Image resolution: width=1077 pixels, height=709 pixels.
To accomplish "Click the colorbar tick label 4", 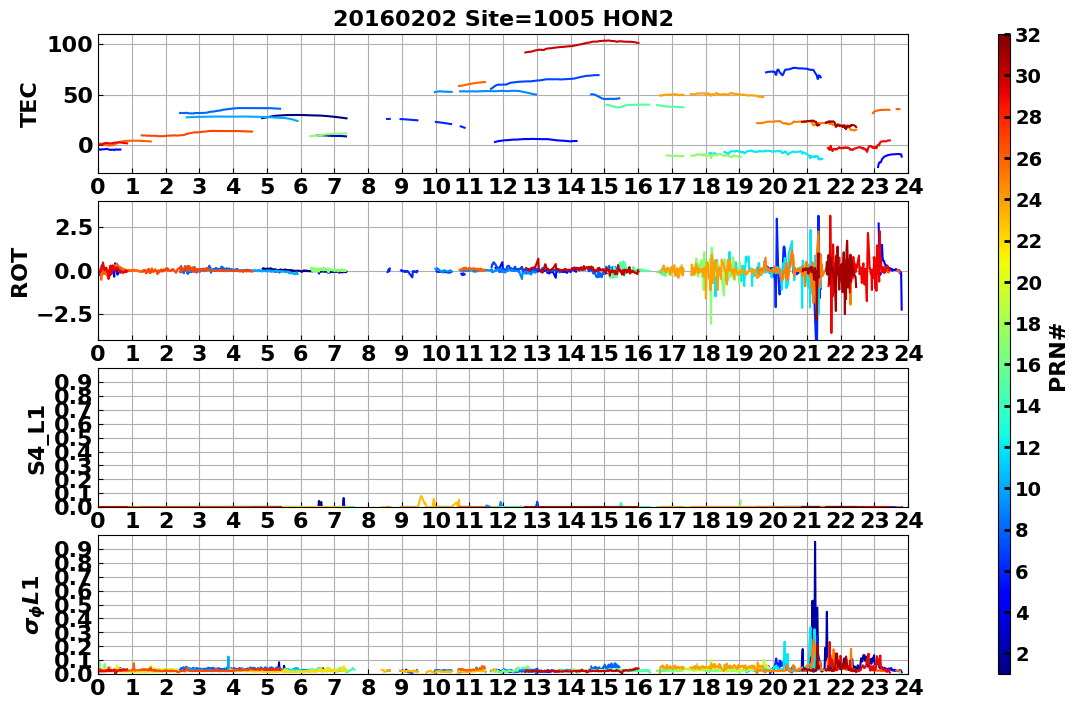I will [x=1021, y=612].
